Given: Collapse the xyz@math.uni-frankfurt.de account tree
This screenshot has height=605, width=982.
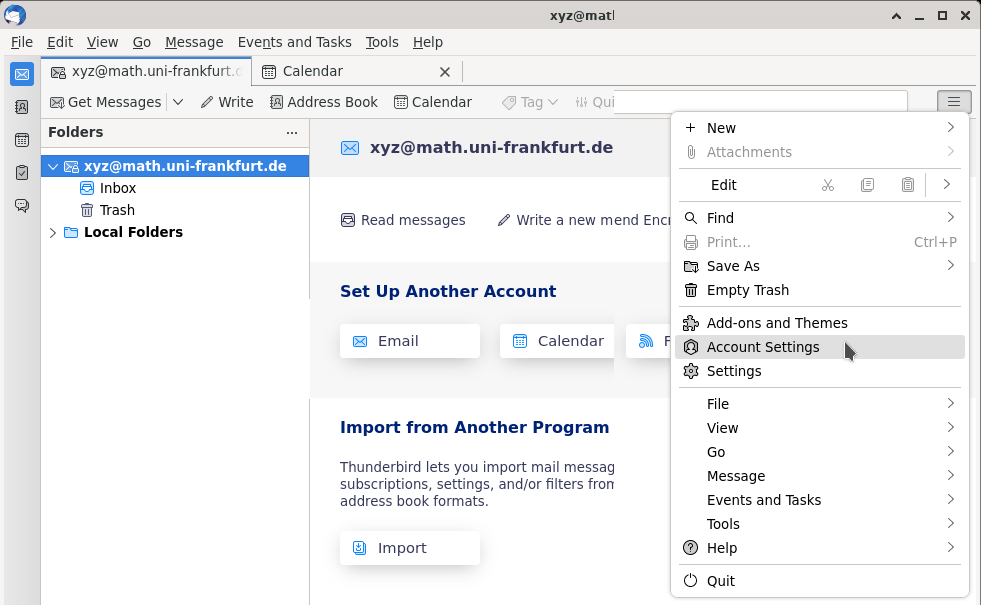Looking at the screenshot, I should click(53, 166).
